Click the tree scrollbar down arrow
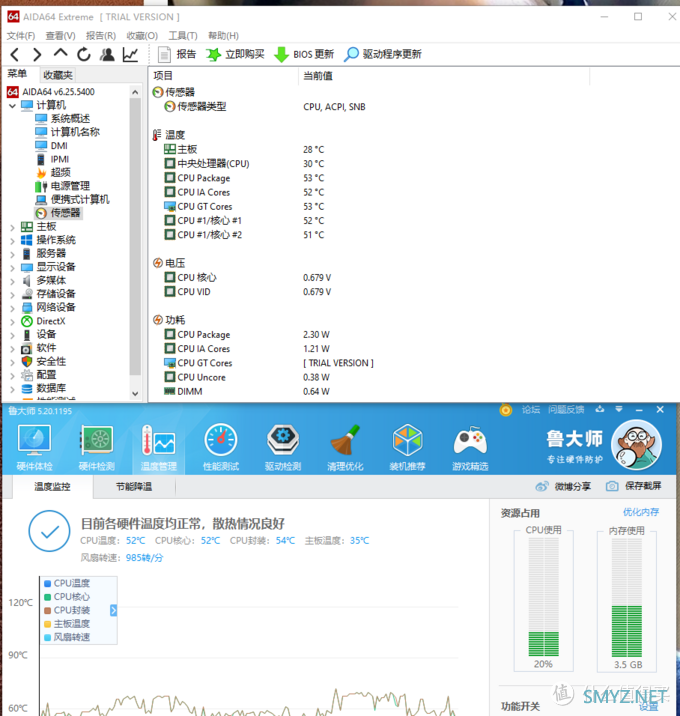Viewport: 680px width, 716px height. (135, 393)
